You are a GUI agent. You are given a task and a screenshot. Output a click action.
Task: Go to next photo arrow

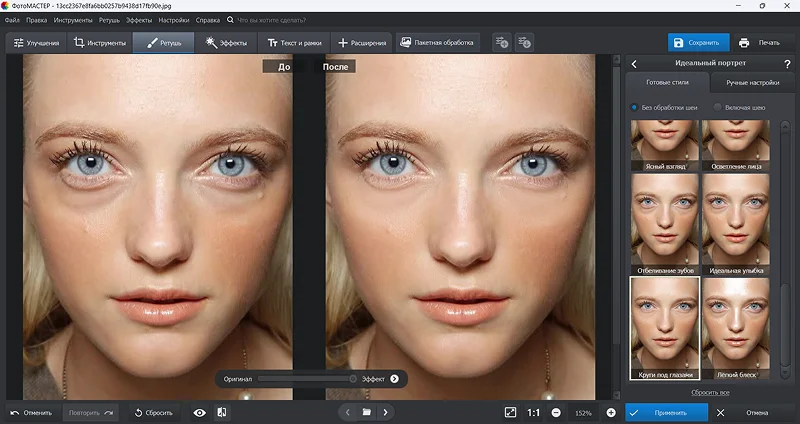point(385,412)
